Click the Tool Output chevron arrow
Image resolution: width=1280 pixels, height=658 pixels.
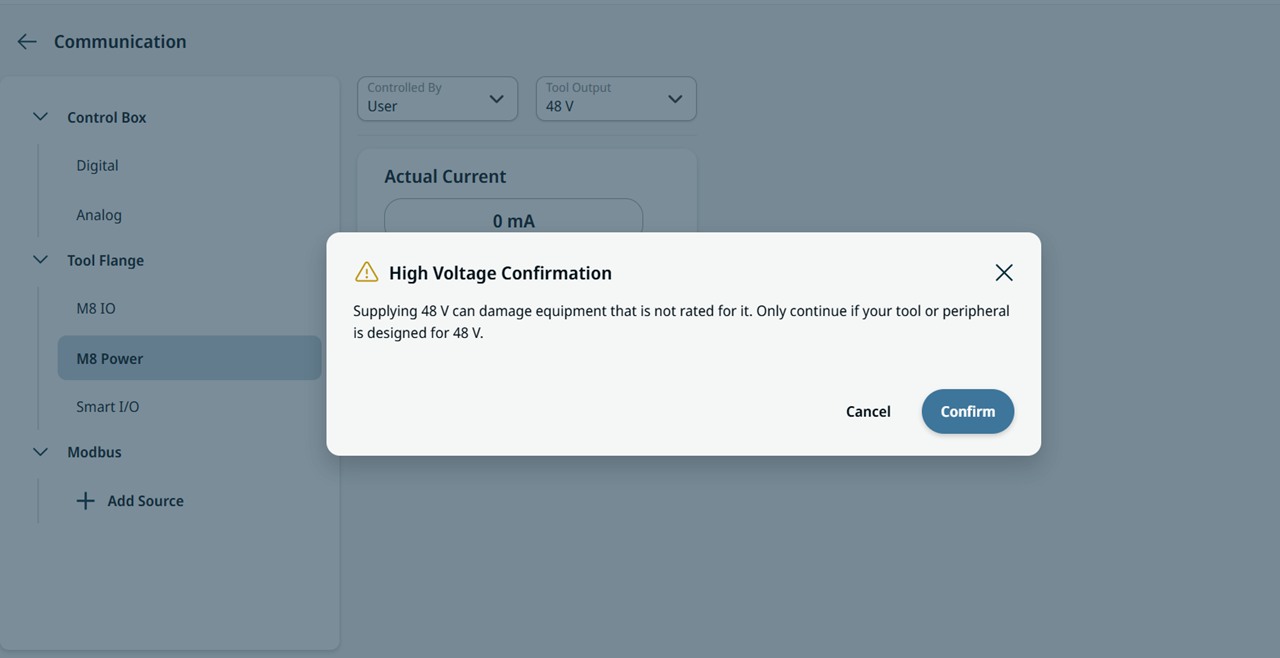[675, 99]
